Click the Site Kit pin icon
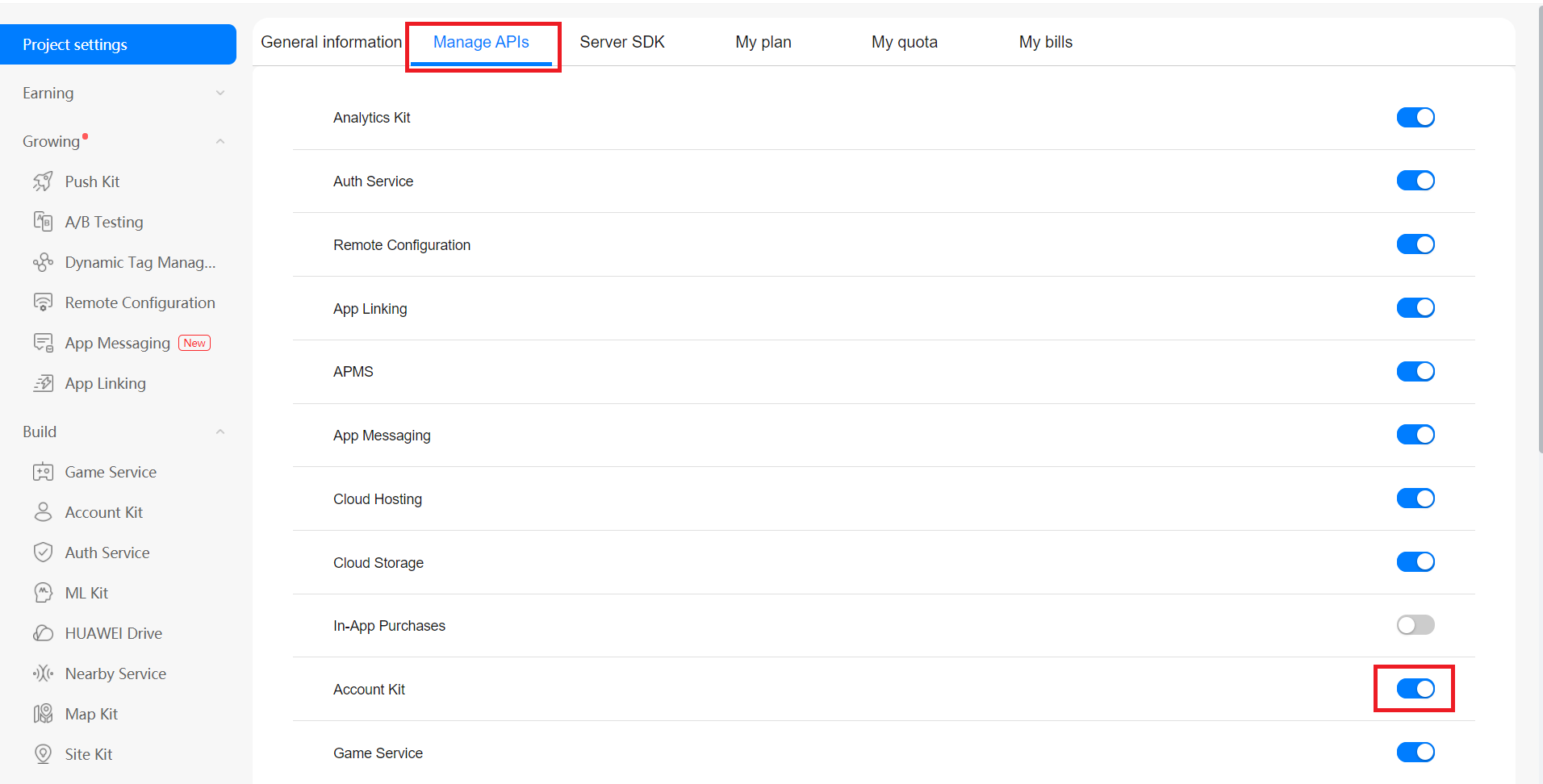 pos(43,754)
